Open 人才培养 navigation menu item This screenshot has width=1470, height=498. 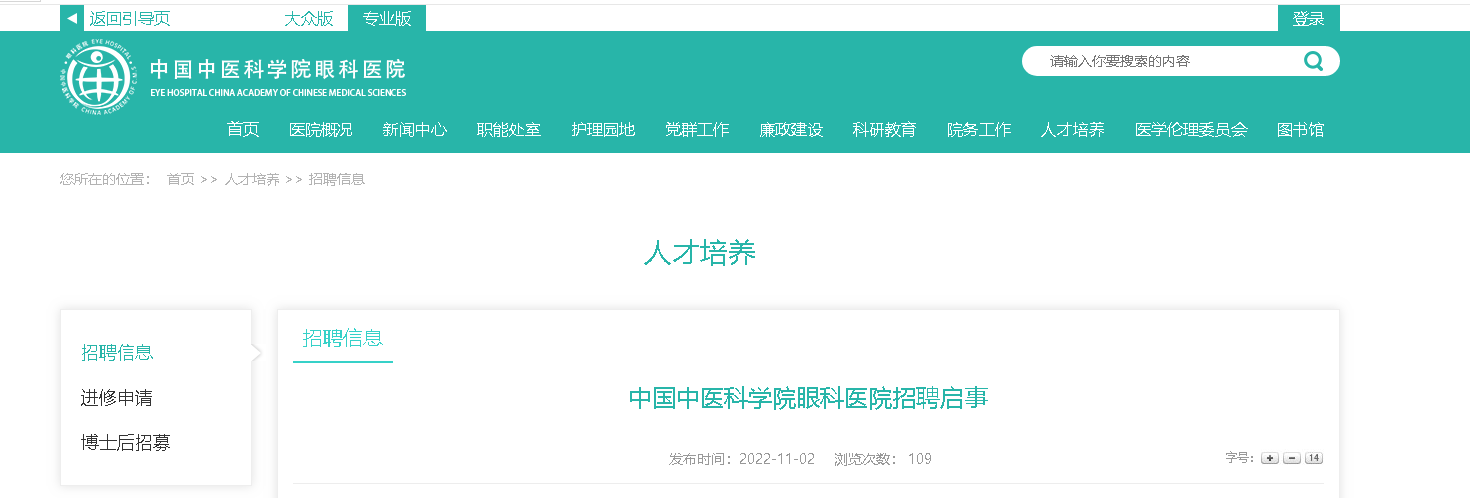(x=1073, y=130)
